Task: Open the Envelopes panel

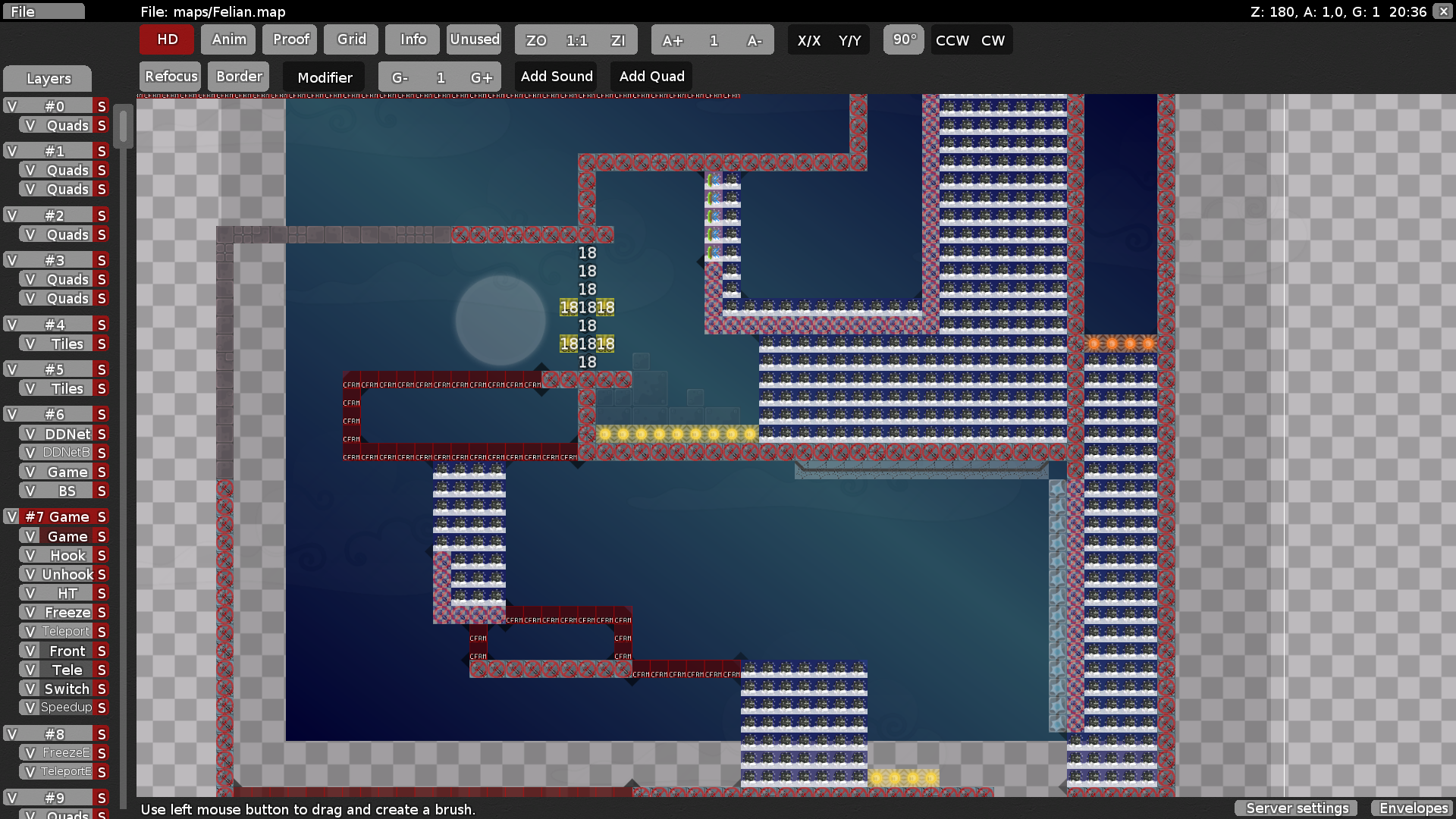Action: [x=1413, y=808]
